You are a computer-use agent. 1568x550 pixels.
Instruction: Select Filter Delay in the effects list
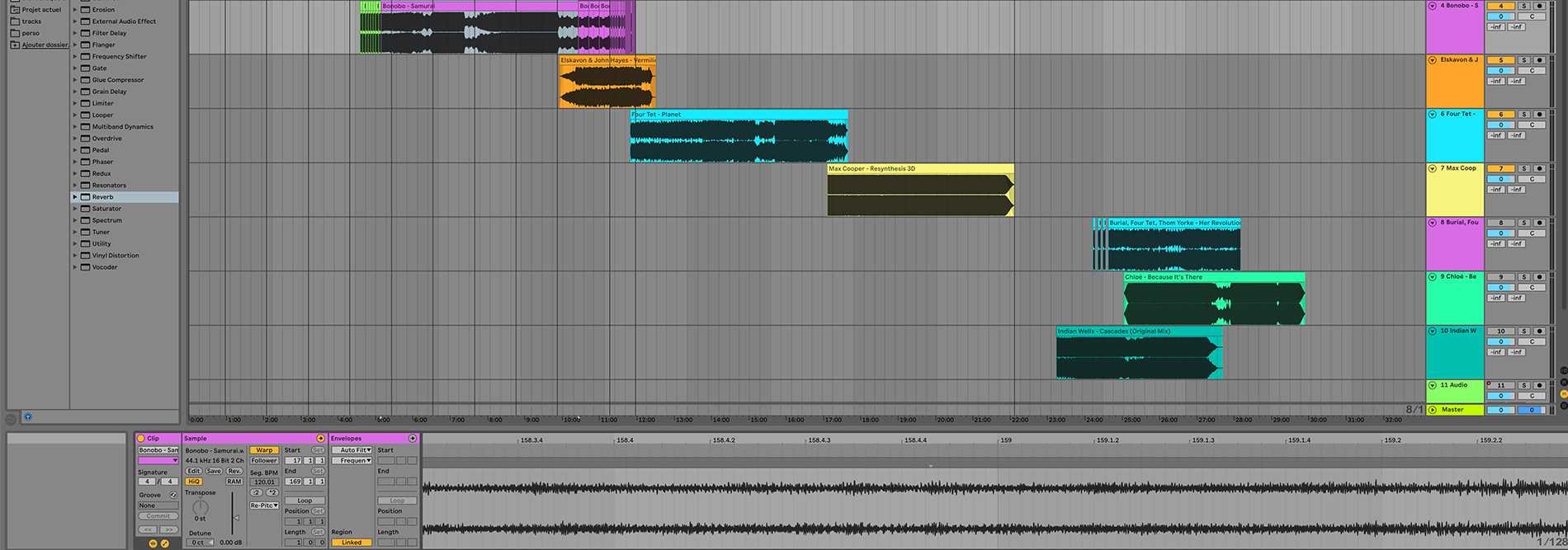(x=110, y=33)
